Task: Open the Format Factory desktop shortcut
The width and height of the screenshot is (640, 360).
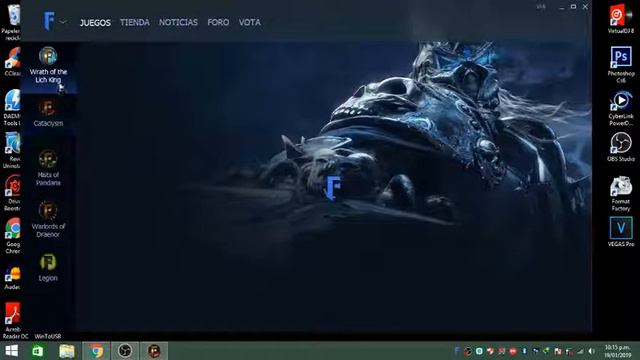Action: click(x=621, y=194)
